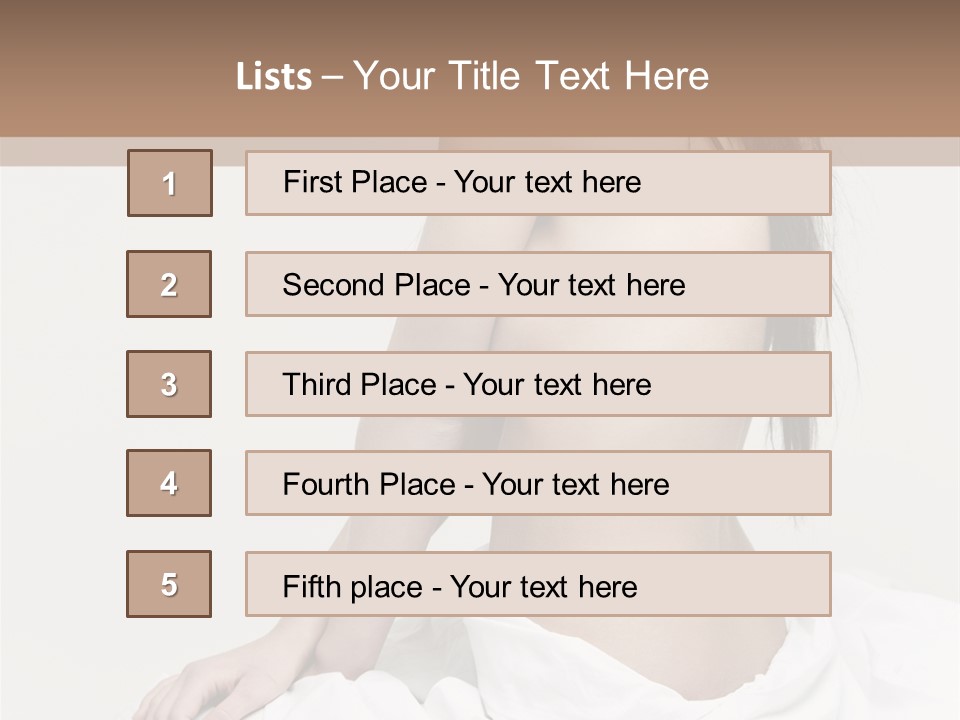Click 'Your Title Text Here' in the title

(531, 76)
